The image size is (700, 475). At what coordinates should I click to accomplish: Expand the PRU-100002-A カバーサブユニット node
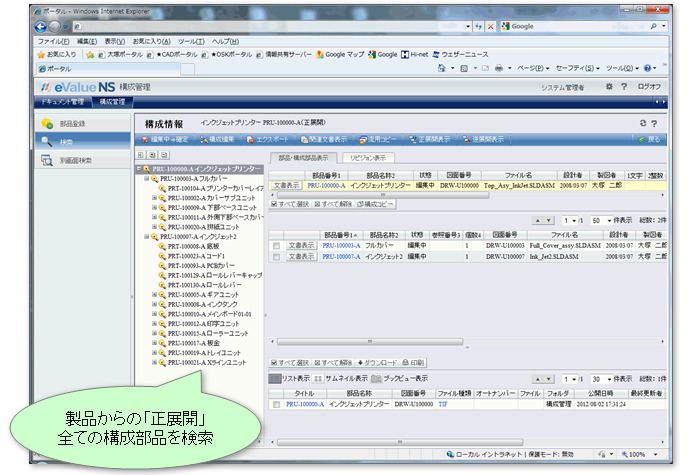coord(154,198)
